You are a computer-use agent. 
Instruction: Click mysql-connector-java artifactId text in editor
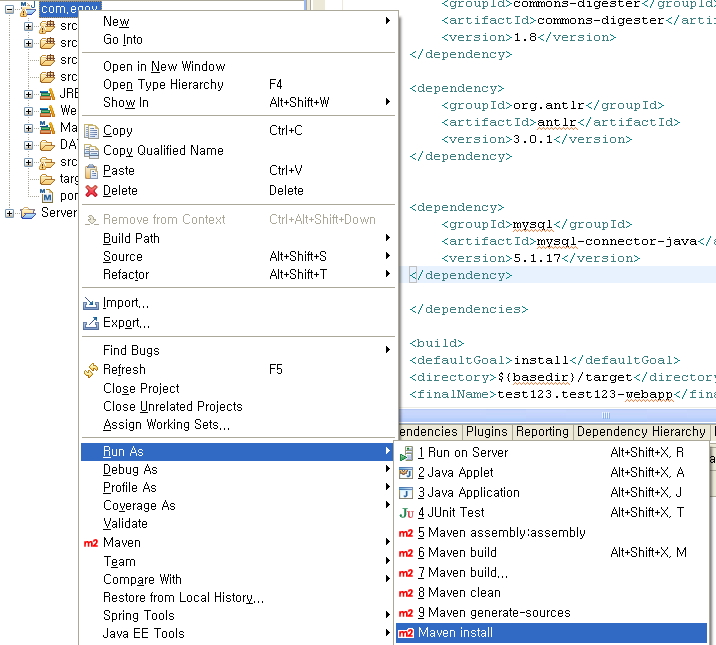click(x=617, y=241)
